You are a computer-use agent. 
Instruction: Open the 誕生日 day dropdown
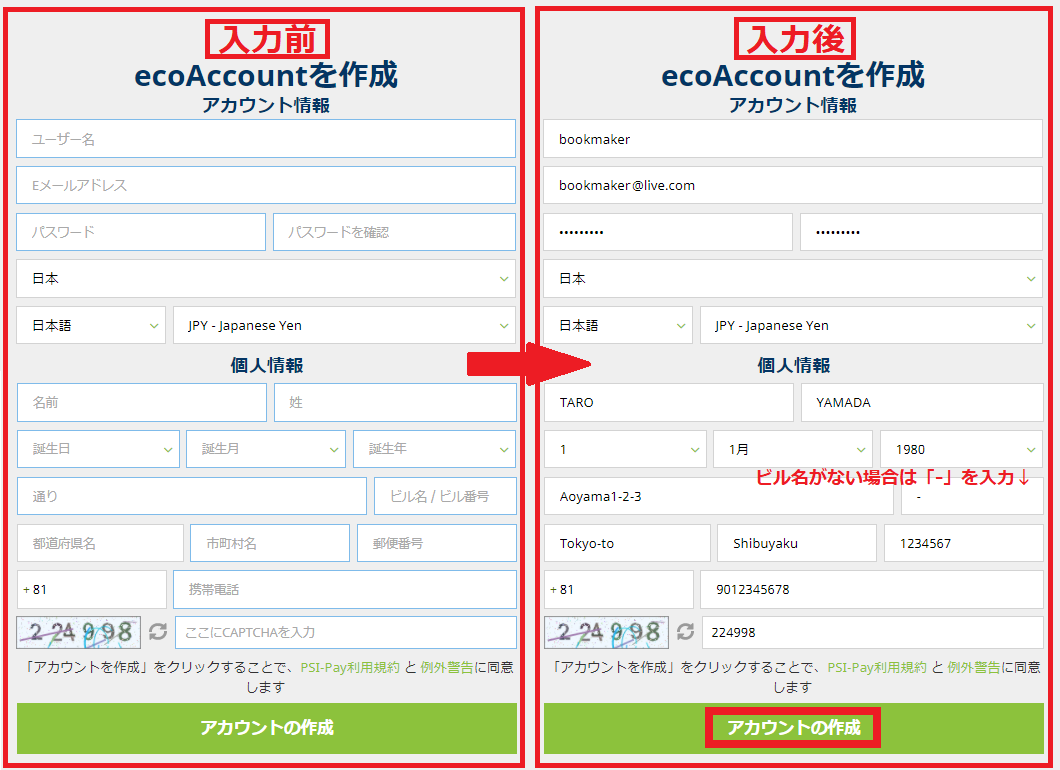pos(99,449)
